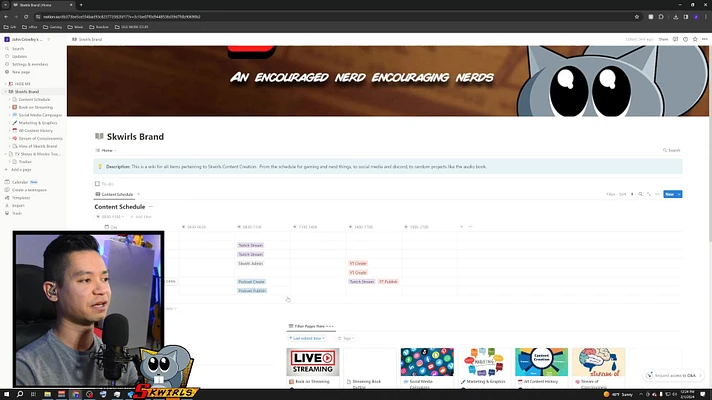Click the YT Publish tag

pos(388,281)
